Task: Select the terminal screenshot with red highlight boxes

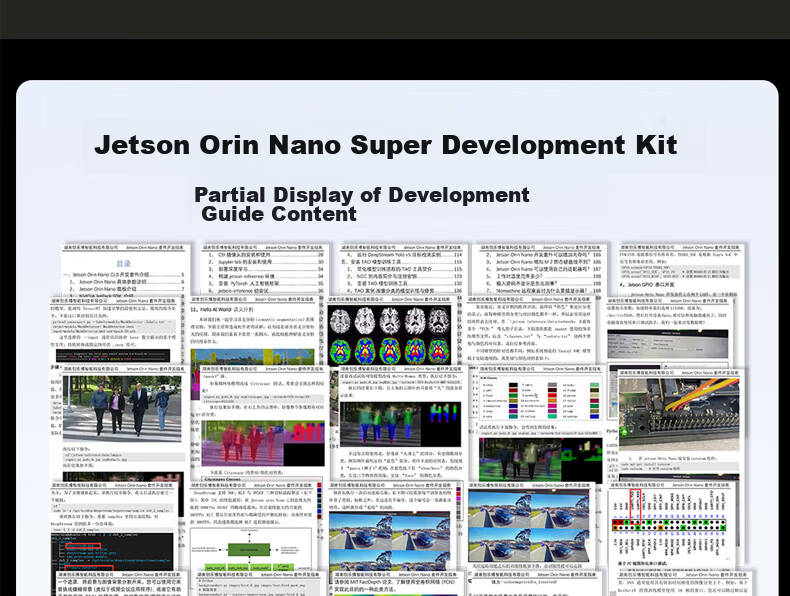Action: (x=112, y=553)
